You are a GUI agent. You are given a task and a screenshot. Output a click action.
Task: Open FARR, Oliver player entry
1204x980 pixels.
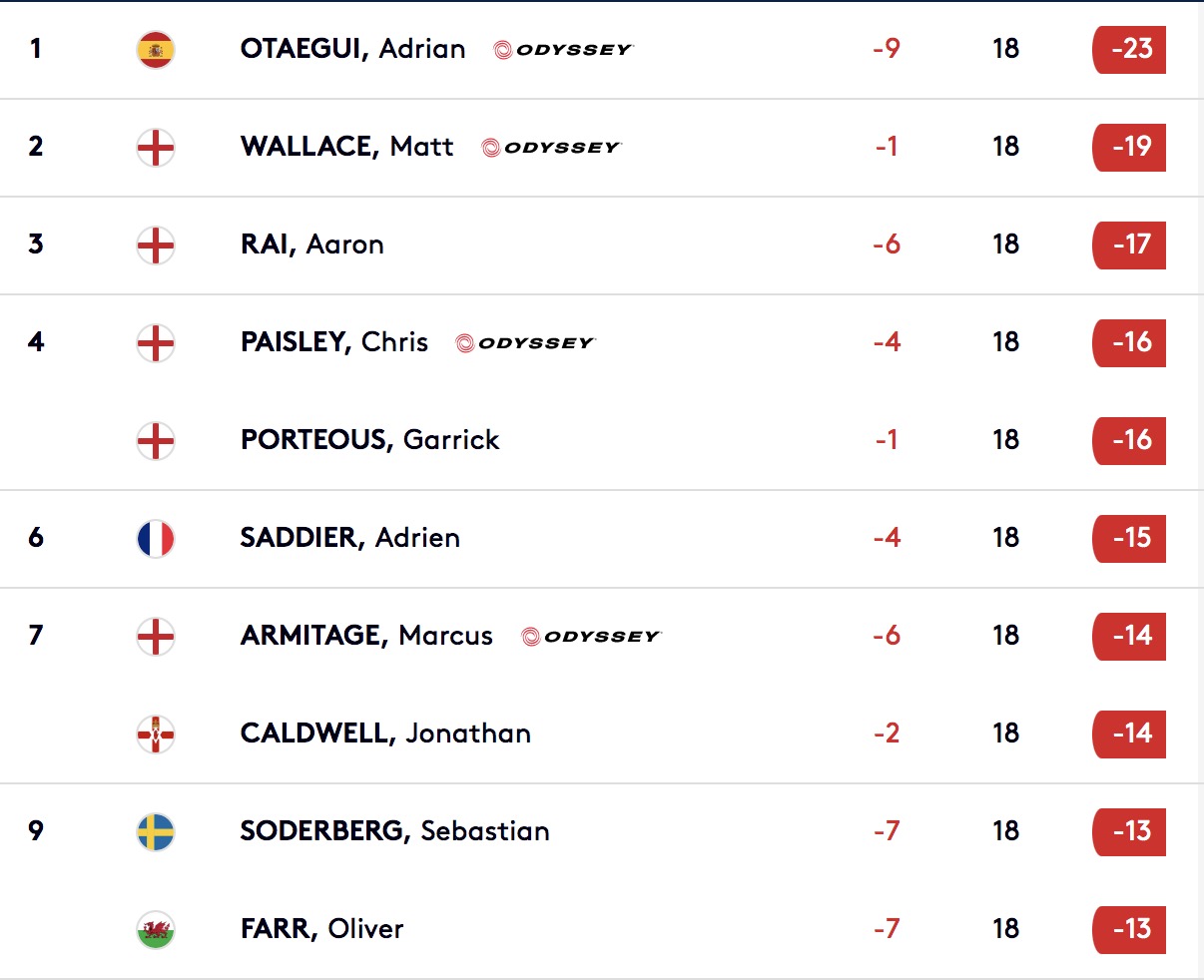point(321,929)
